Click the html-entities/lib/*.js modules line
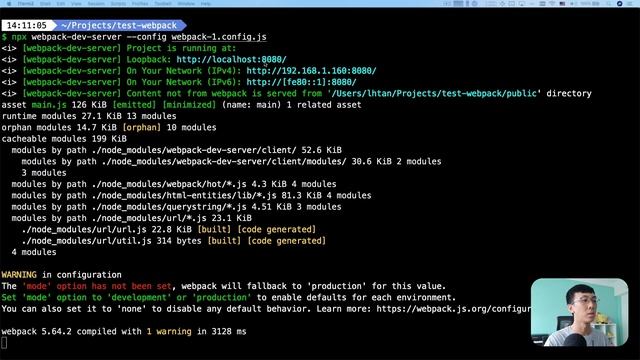 191,196
